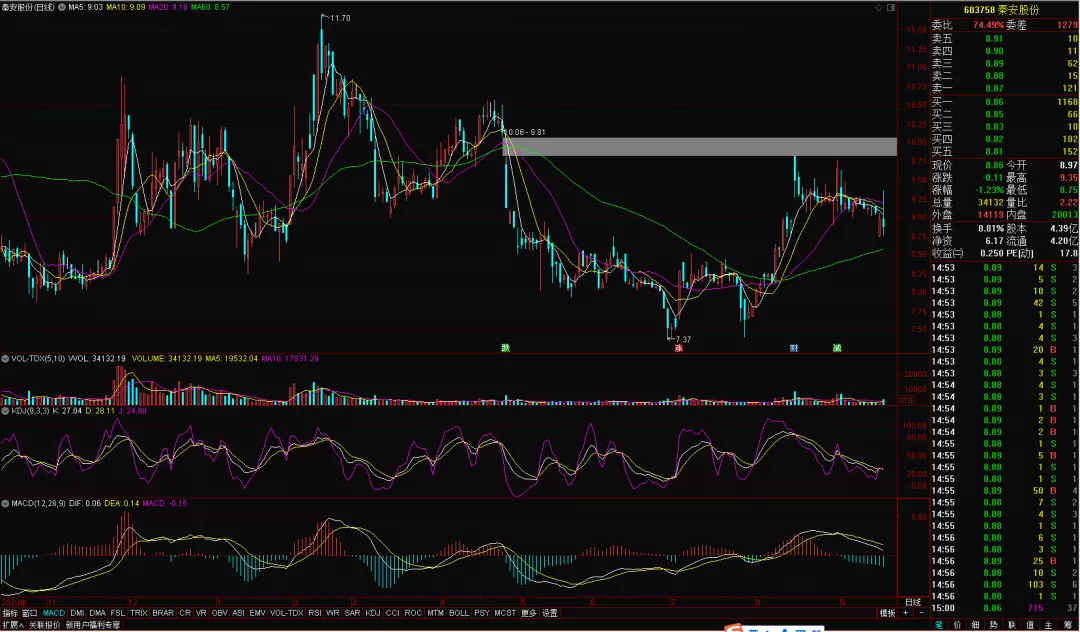This screenshot has width=1080, height=632.
Task: Switch to the DMA indicator tab
Action: [98, 613]
